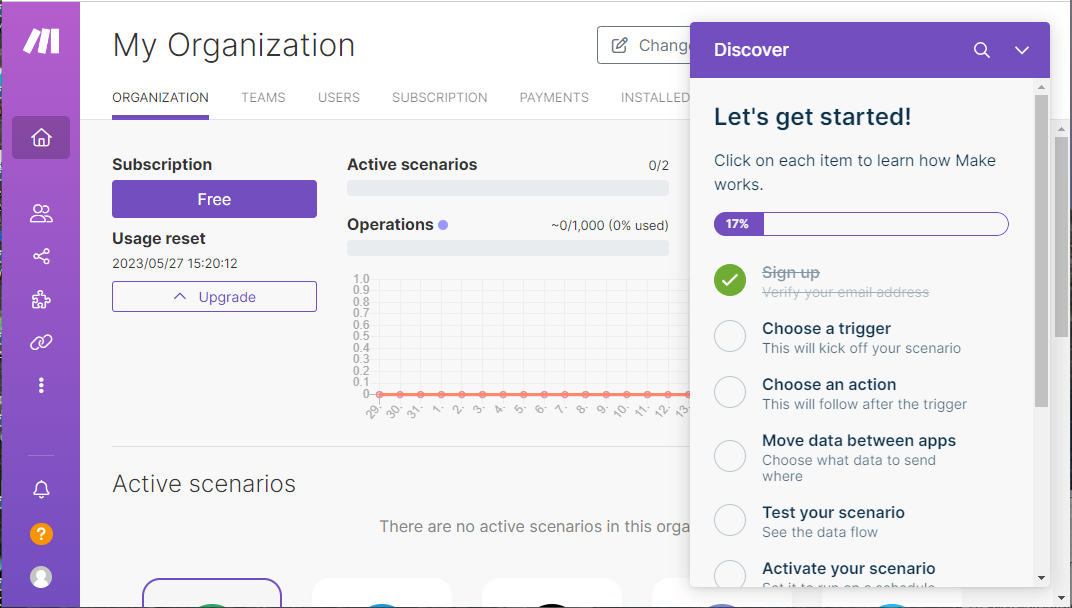The width and height of the screenshot is (1072, 608).
Task: Open Activate your scenario item
Action: (848, 576)
